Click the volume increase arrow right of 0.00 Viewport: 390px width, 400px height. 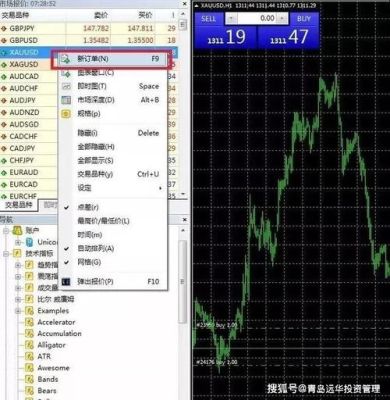[x=283, y=19]
